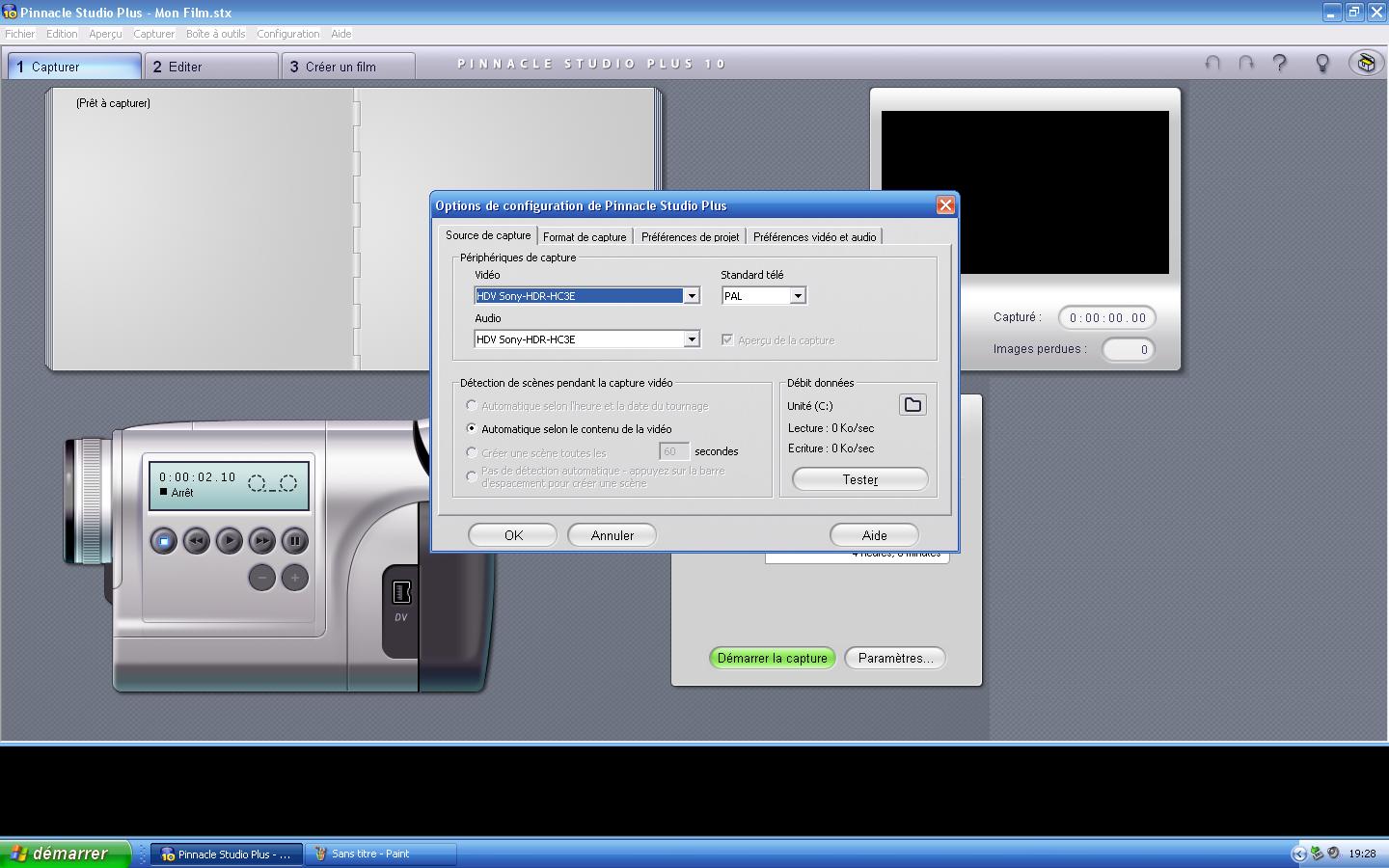Go to the 2 Editer mode tab
The image size is (1389, 868).
pyautogui.click(x=211, y=67)
